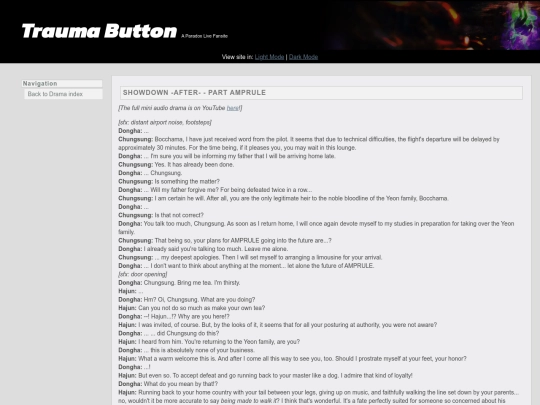Click the line 'Is that not correct?'
Image resolution: width=540 pixels, height=405 pixels.
[x=161, y=215]
